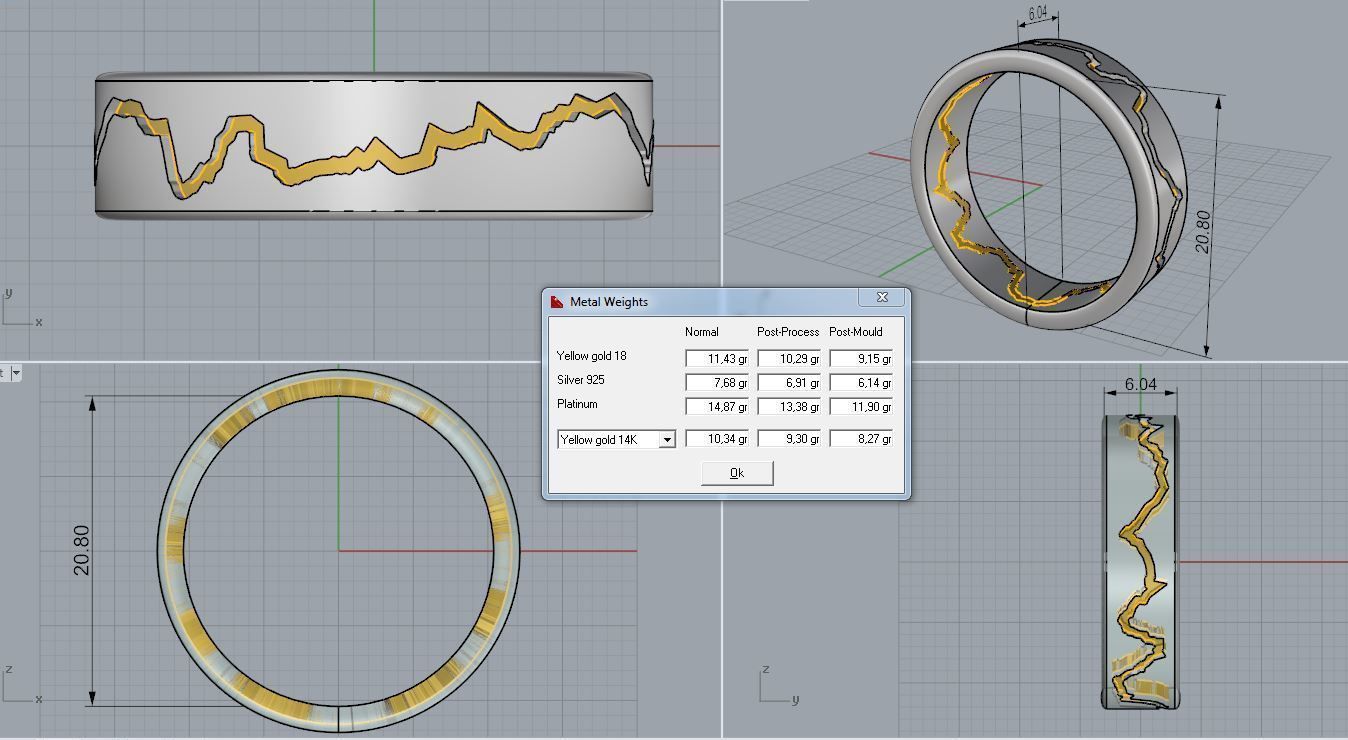Select Yellow gold 14K Post-Mould weight field
Viewport: 1348px width, 740px height.
point(860,439)
